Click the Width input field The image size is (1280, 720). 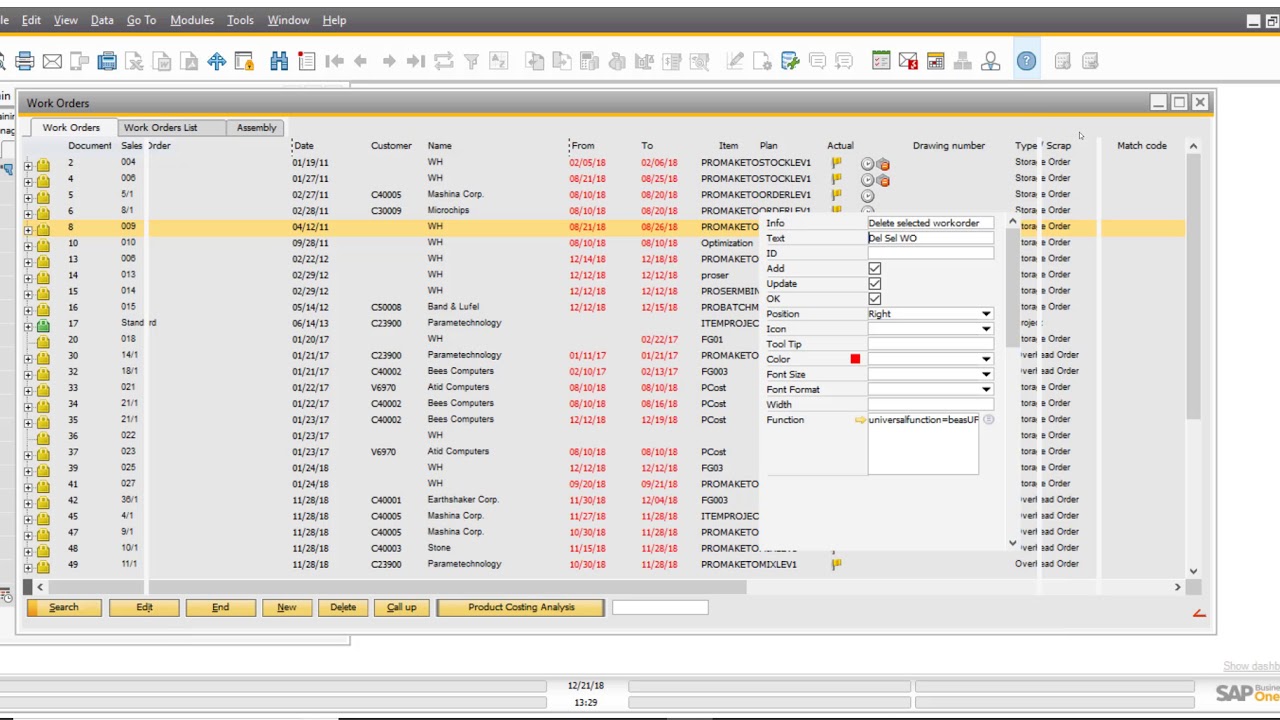[x=930, y=405]
